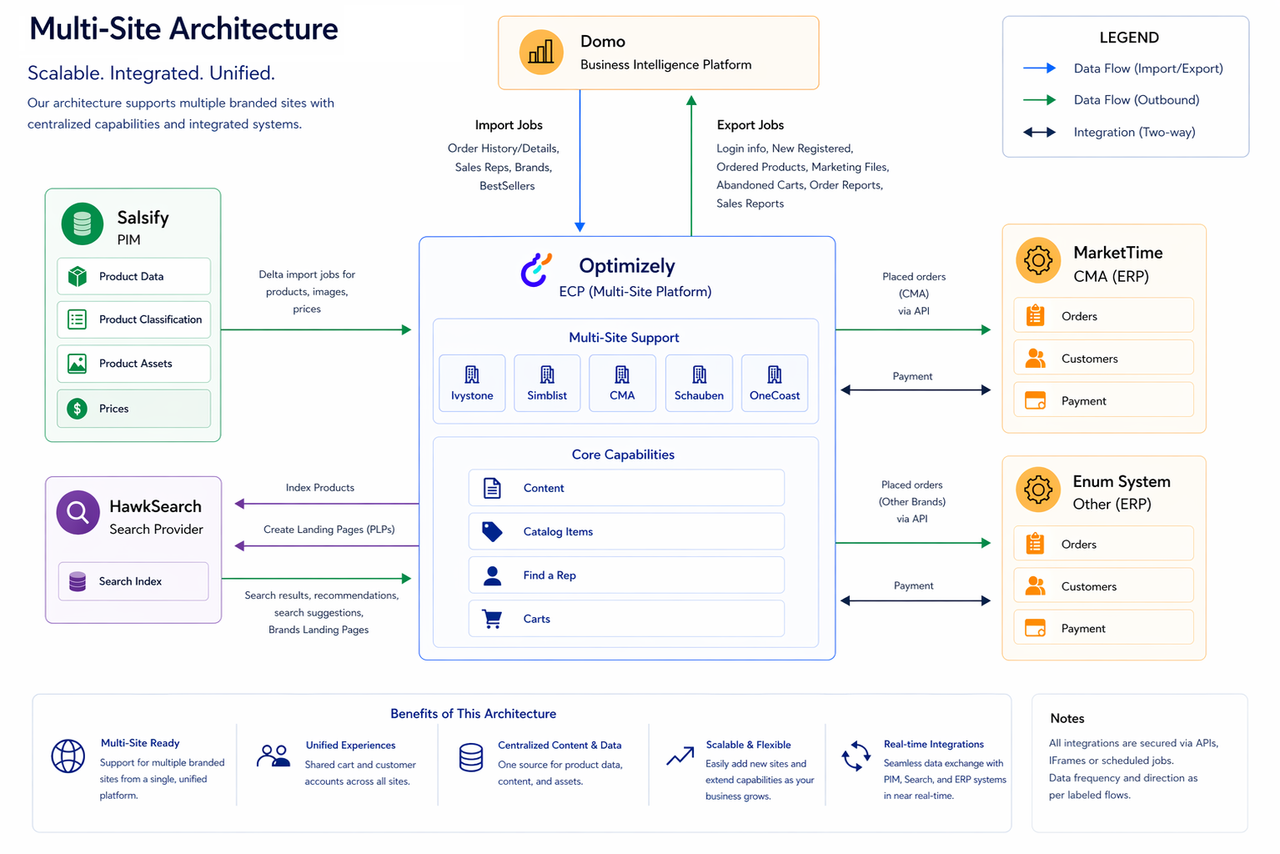Click the Product Classification list icon
1280x854 pixels.
click(x=77, y=319)
